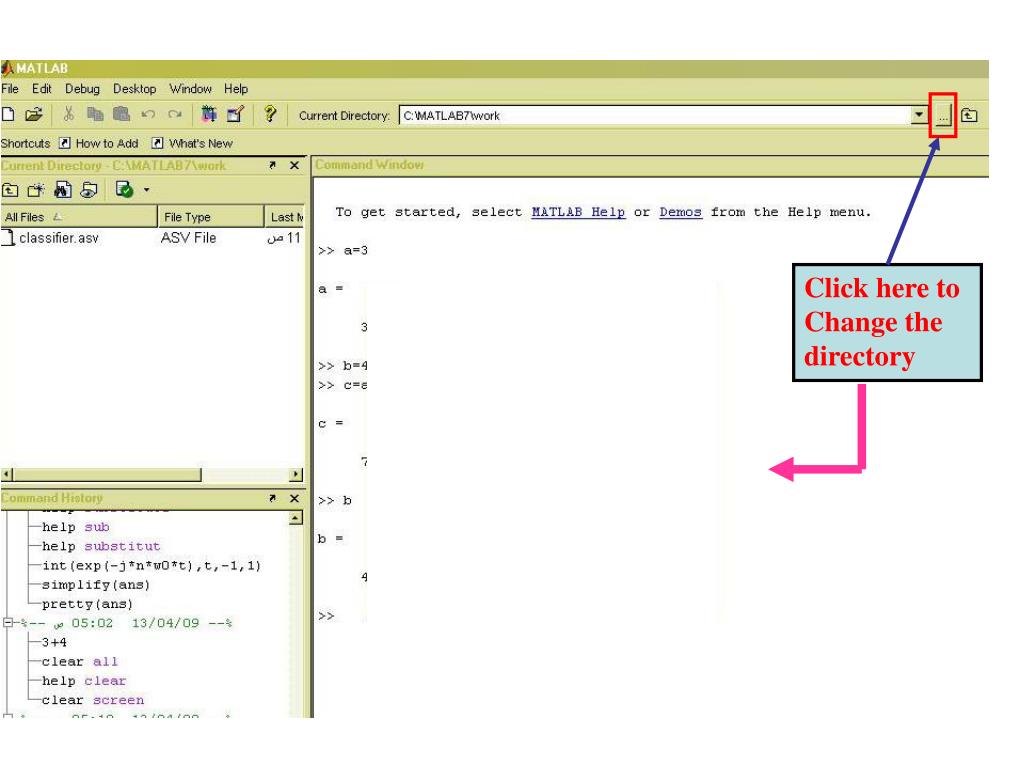Open the Debug menu

pyautogui.click(x=82, y=89)
